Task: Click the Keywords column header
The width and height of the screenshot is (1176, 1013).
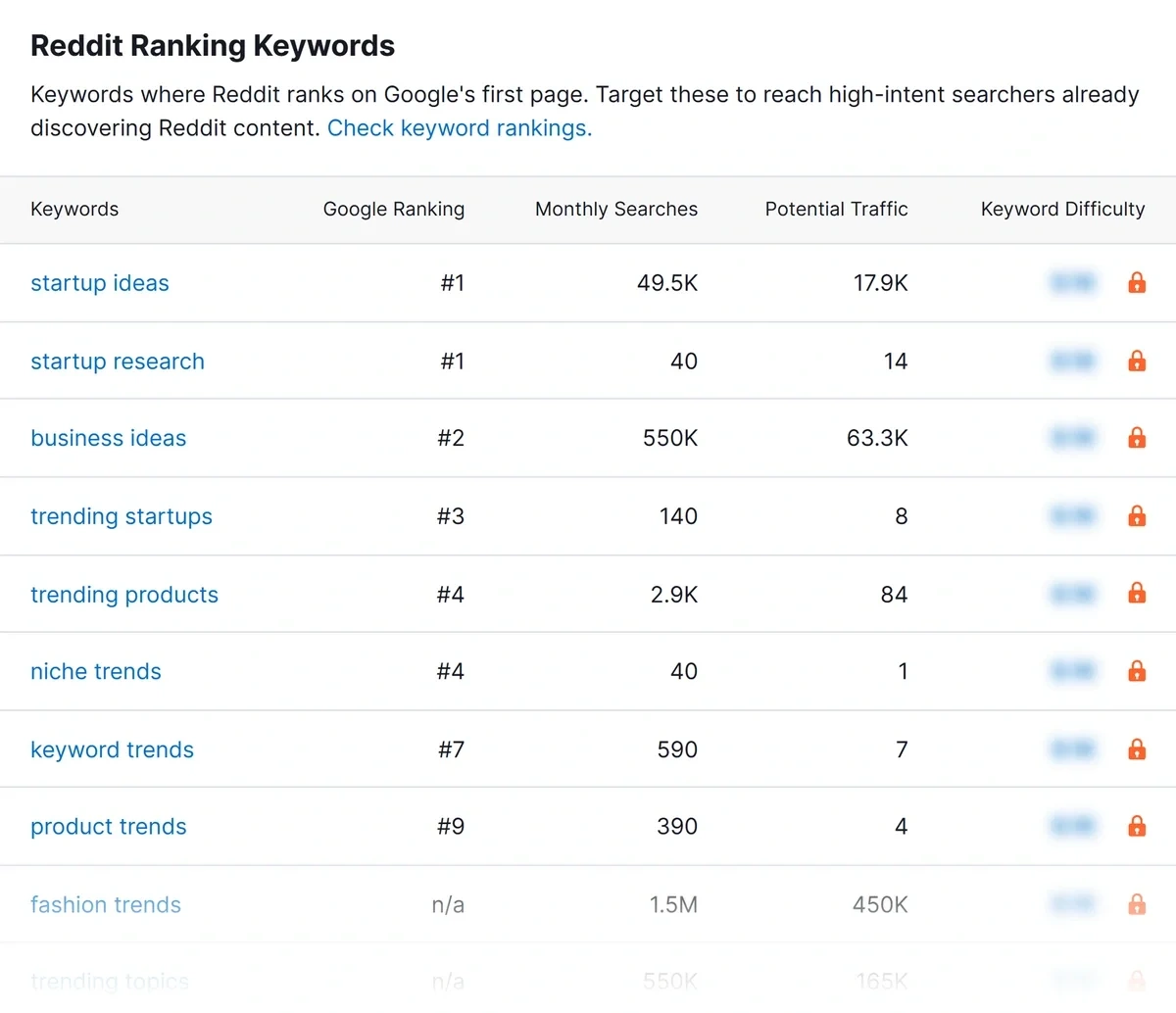Action: (x=74, y=210)
